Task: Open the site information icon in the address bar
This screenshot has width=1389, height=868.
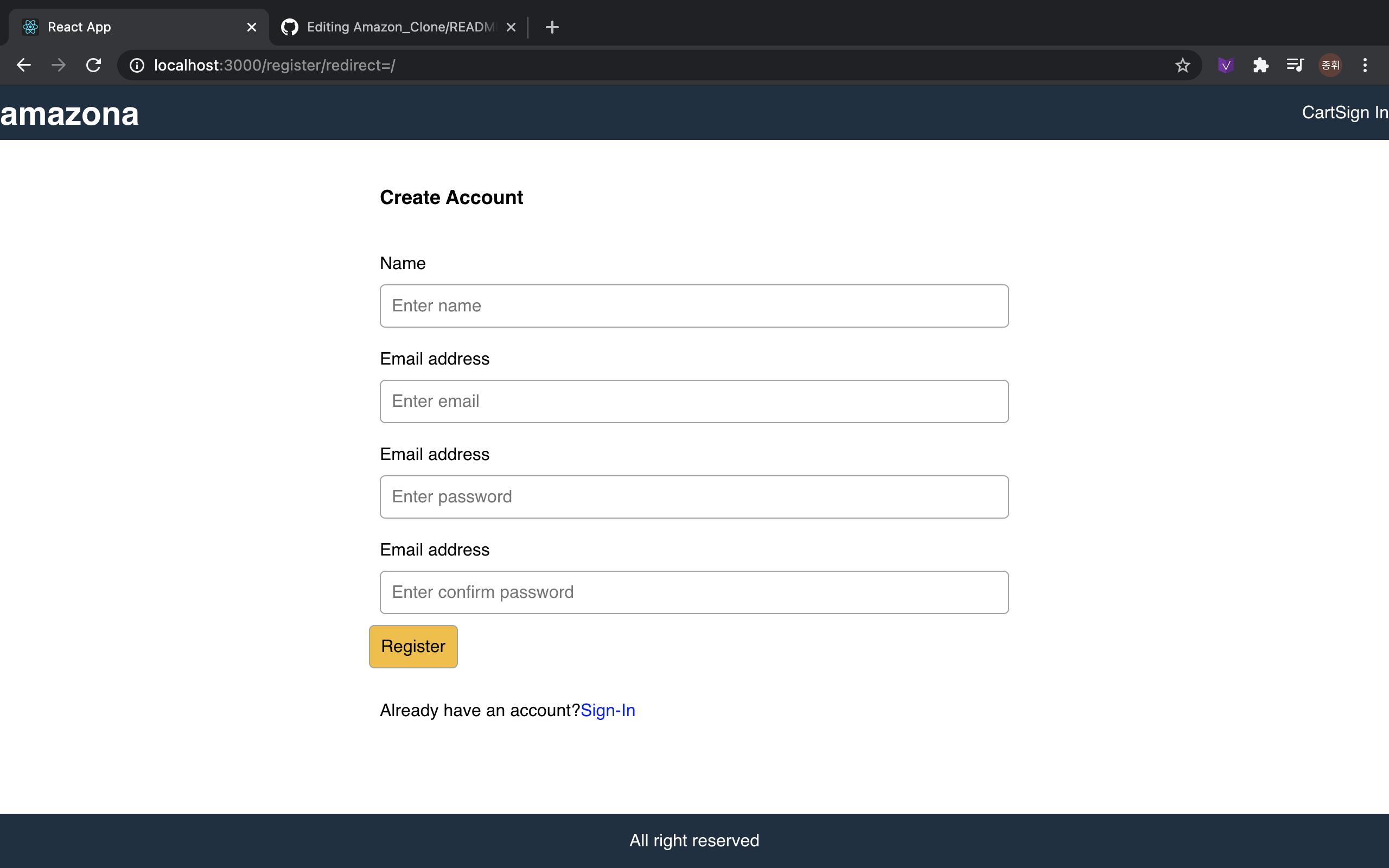Action: point(137,65)
